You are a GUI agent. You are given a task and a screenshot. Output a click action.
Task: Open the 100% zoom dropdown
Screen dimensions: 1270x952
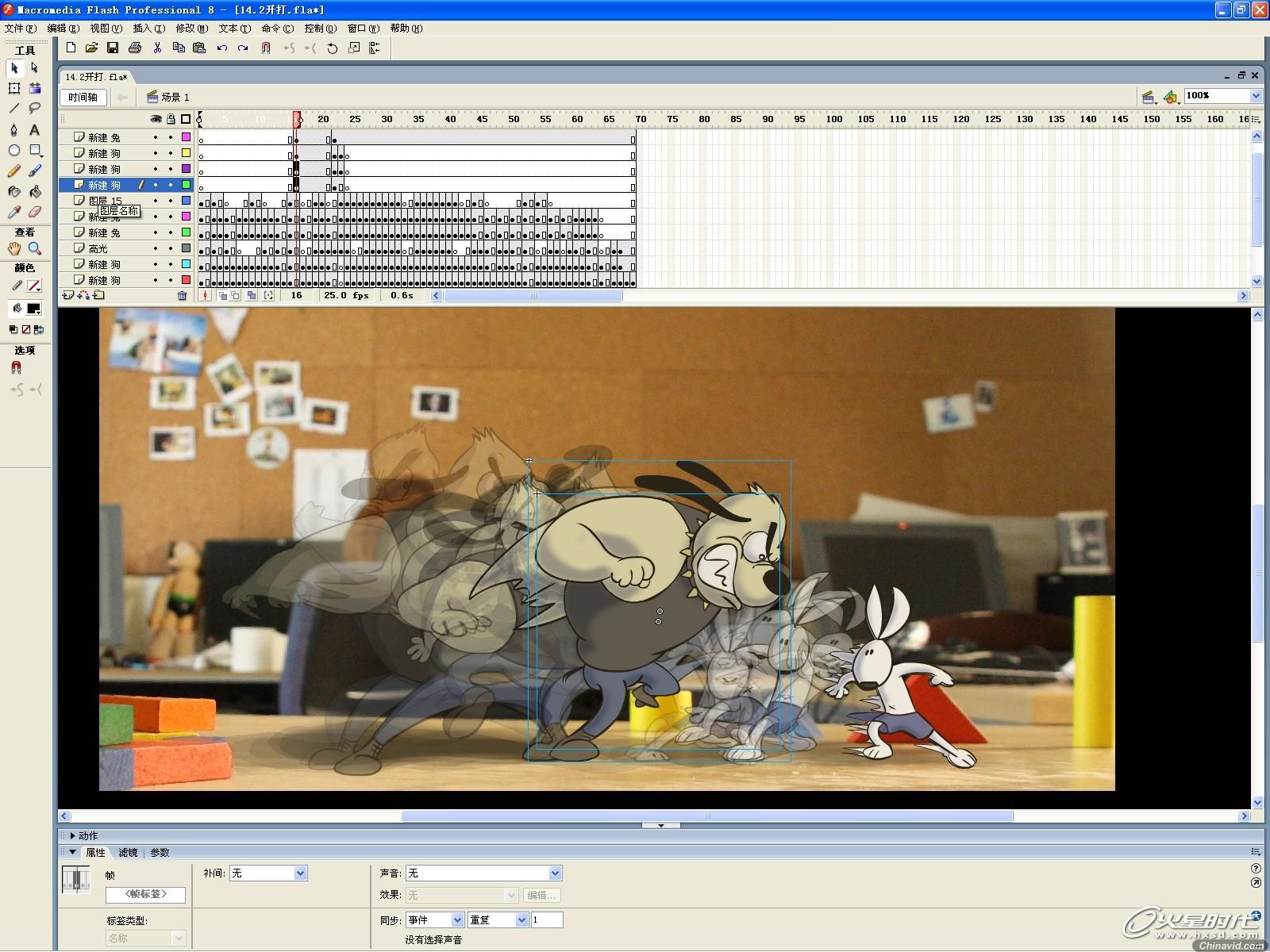[x=1256, y=96]
